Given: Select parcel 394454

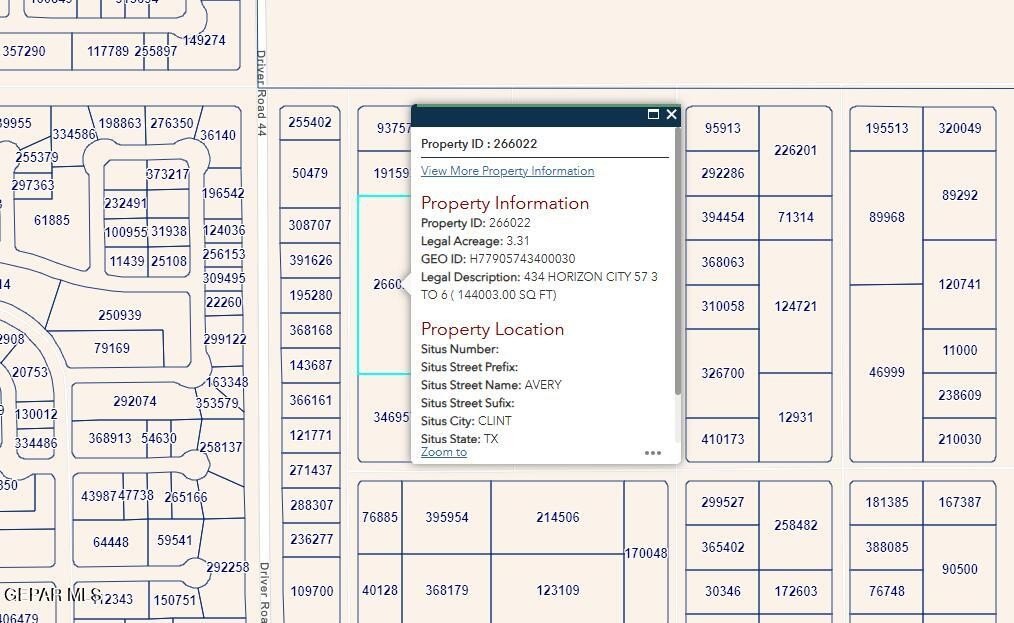Looking at the screenshot, I should tap(722, 217).
